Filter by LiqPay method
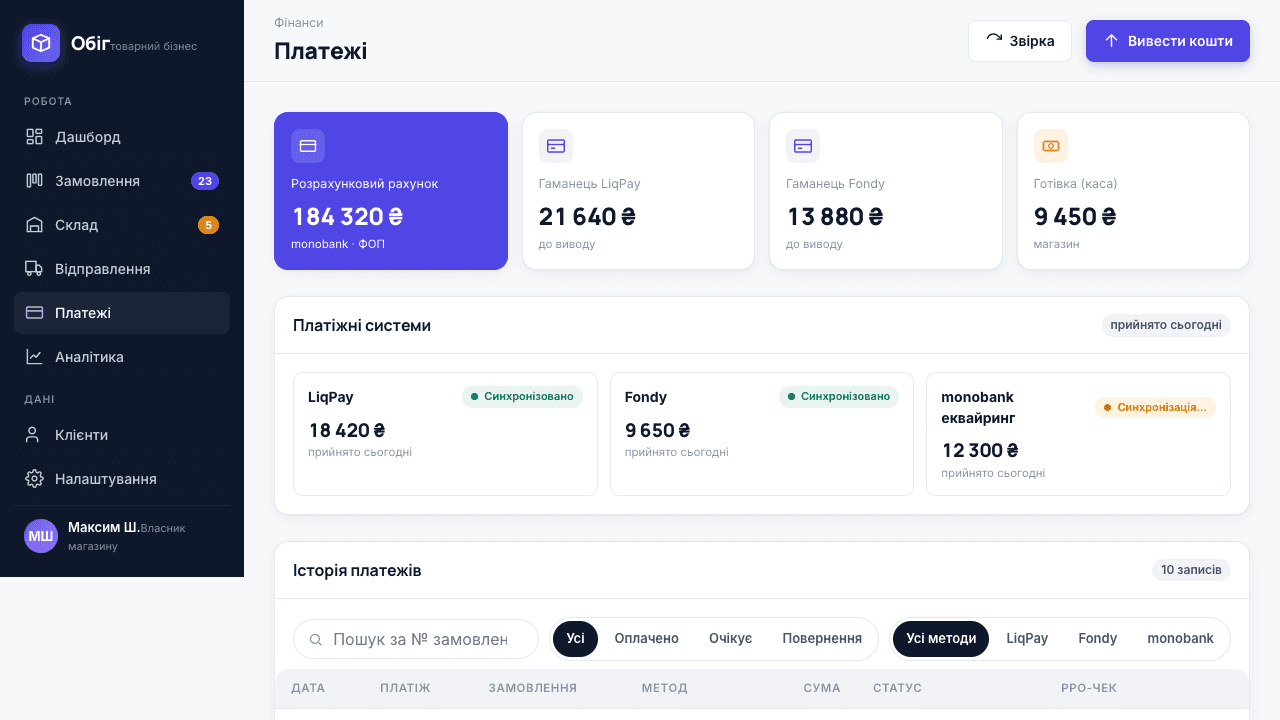 point(1027,639)
